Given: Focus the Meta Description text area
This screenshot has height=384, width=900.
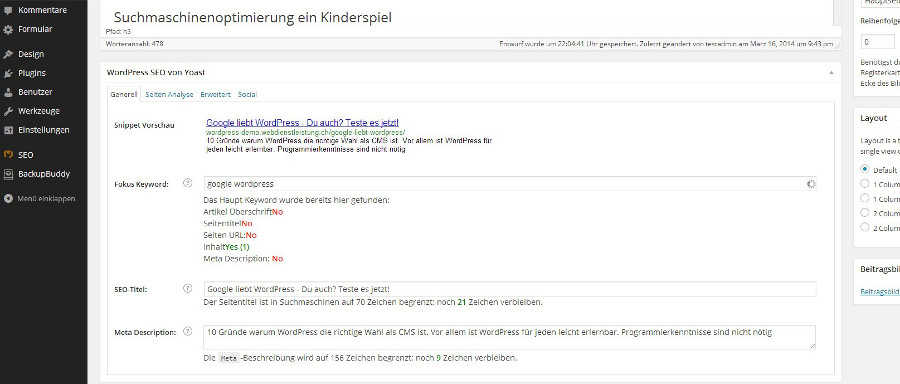Looking at the screenshot, I should 510,338.
